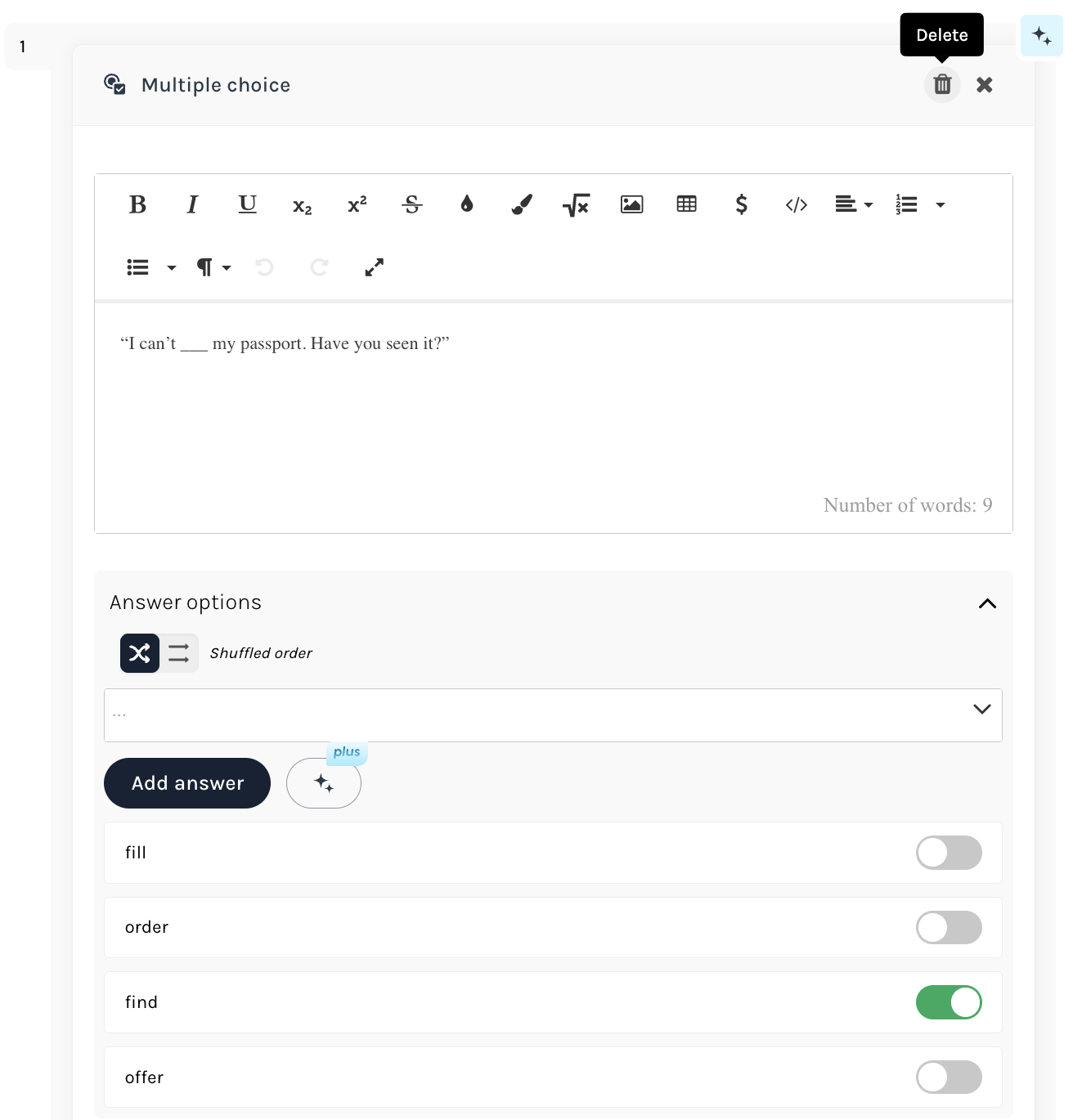Image resolution: width=1073 pixels, height=1120 pixels.
Task: Open the text alignment dropdown
Action: point(854,204)
